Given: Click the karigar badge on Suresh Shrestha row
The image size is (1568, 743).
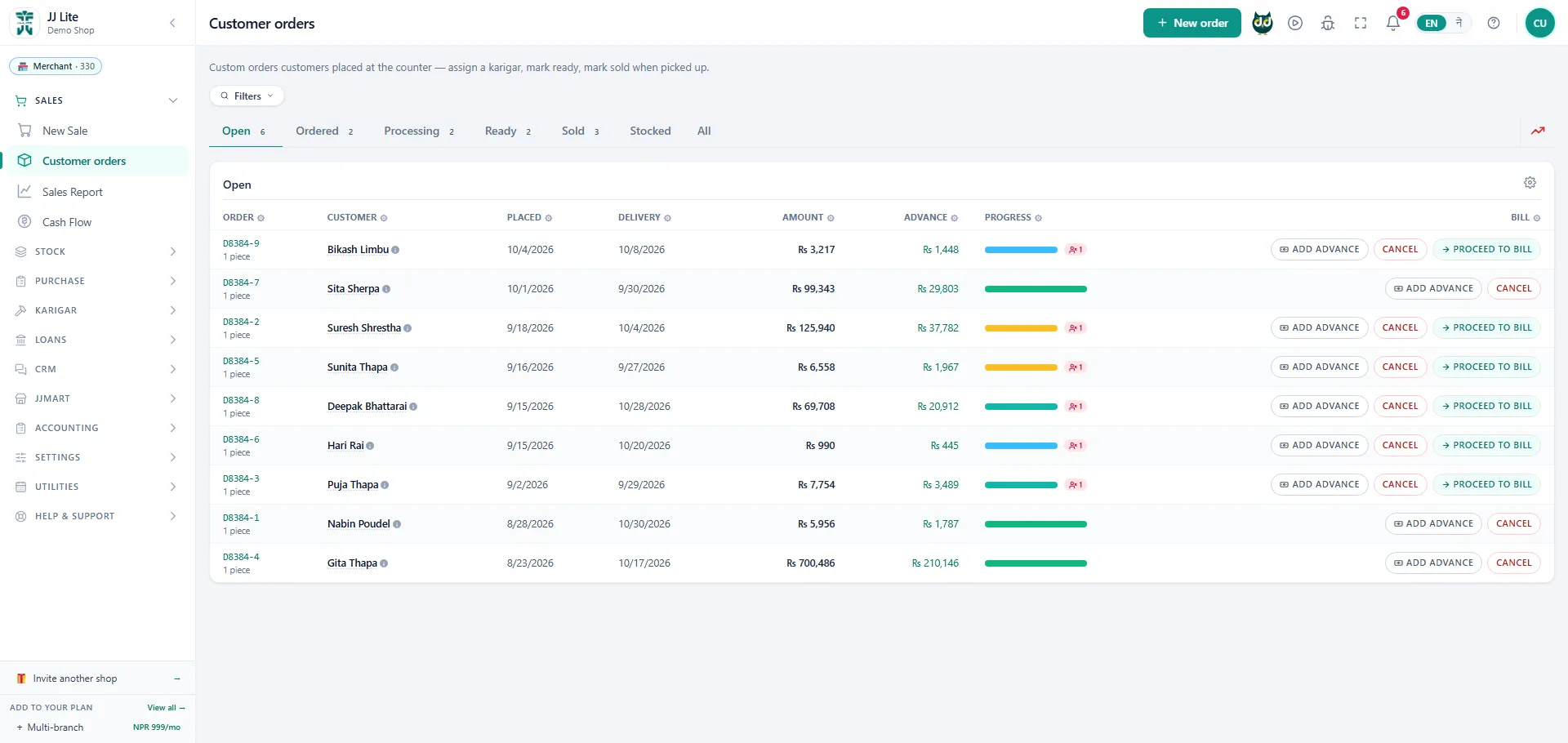Looking at the screenshot, I should coord(1076,328).
